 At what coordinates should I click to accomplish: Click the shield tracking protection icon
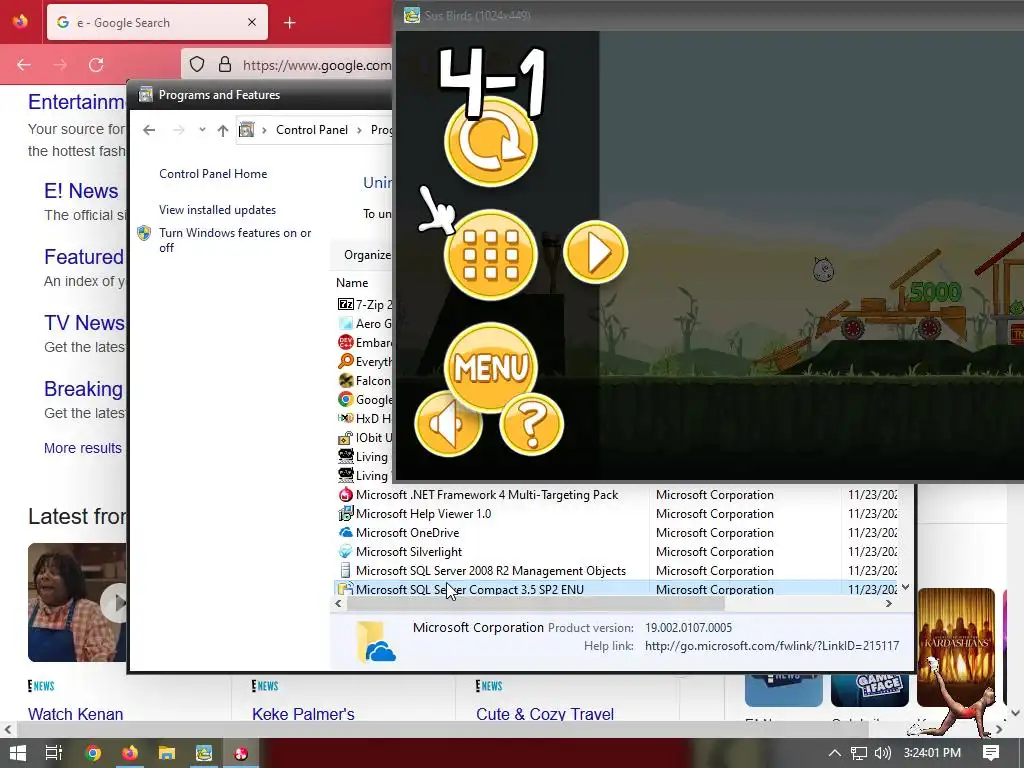point(197,65)
